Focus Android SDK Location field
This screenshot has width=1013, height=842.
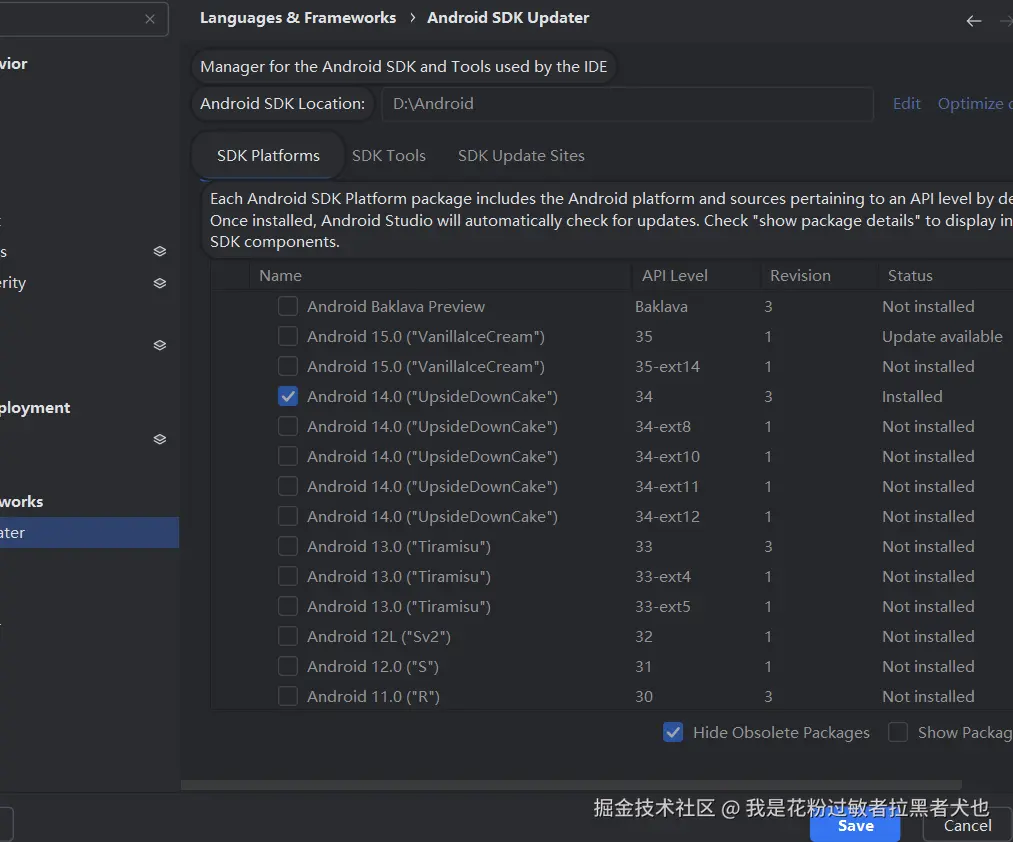point(627,104)
